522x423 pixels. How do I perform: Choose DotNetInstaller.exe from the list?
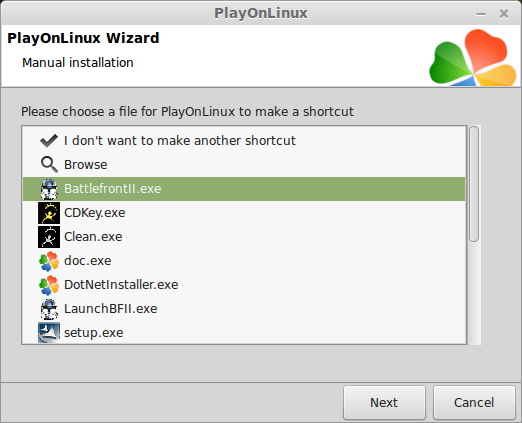[x=244, y=285]
